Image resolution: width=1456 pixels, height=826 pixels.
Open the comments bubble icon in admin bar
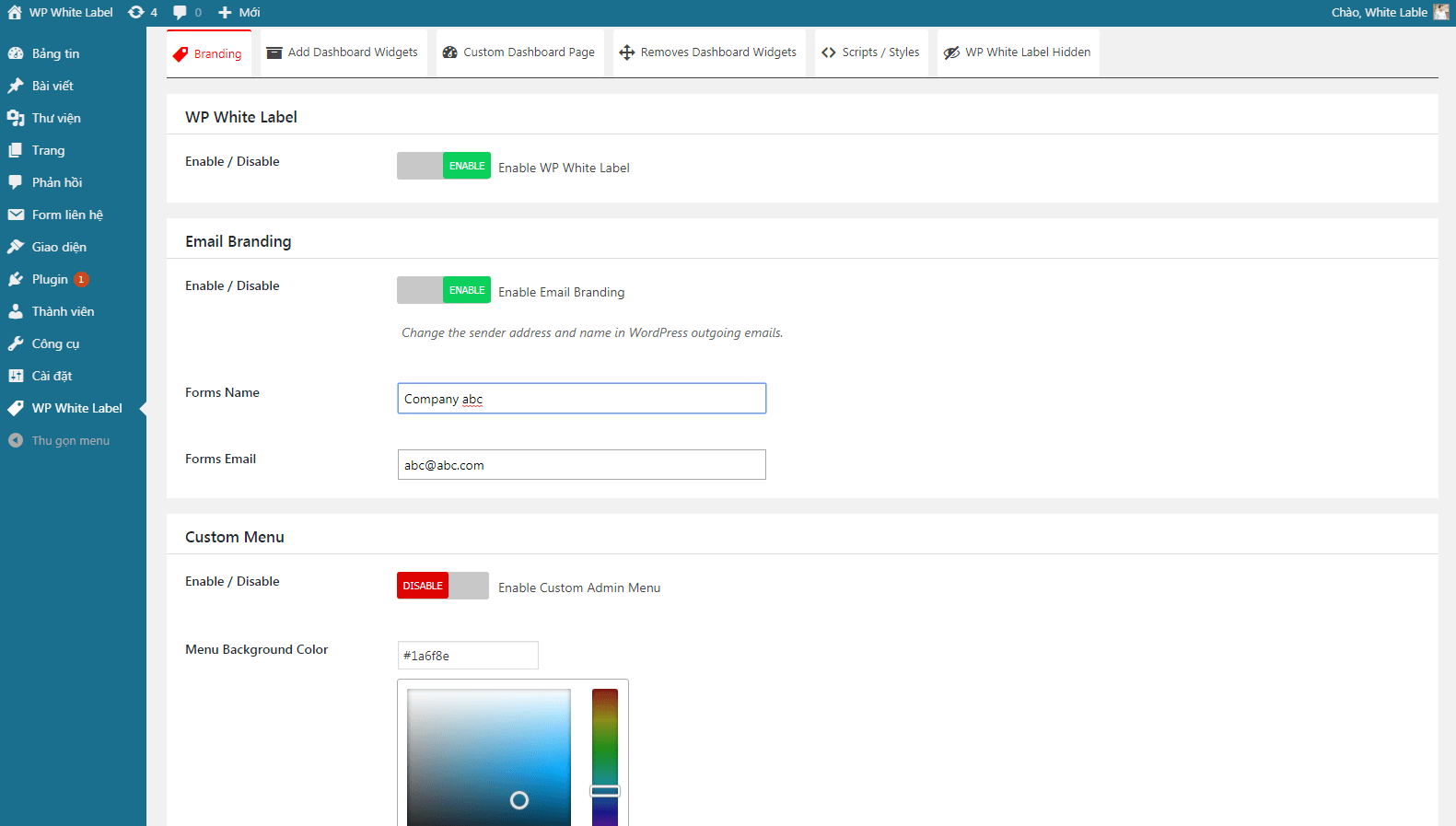pos(180,12)
